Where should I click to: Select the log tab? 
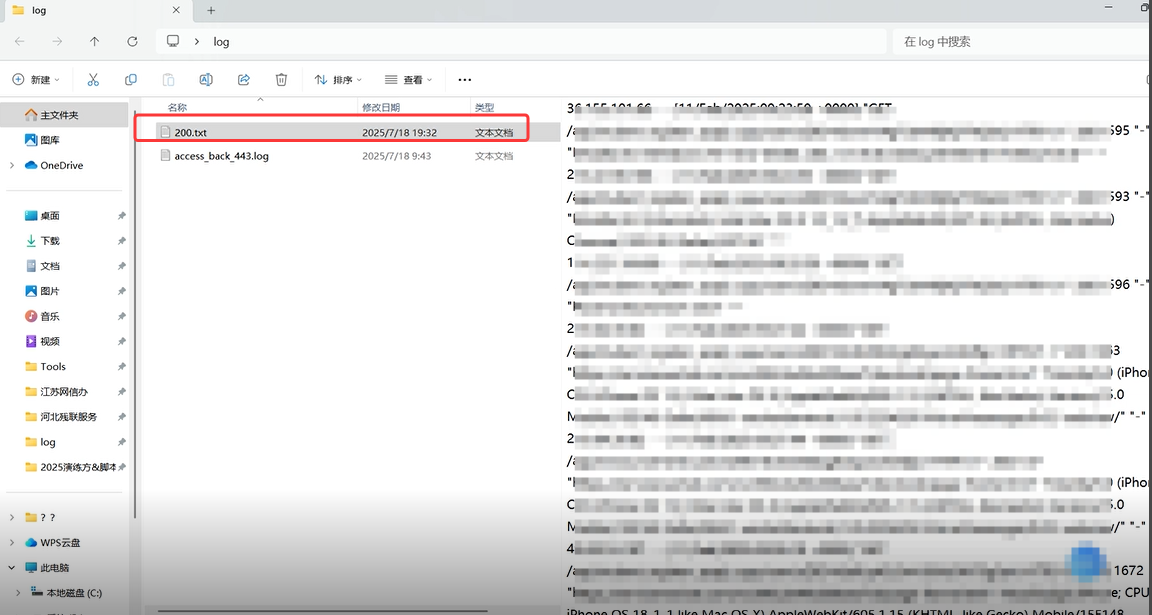coord(96,11)
